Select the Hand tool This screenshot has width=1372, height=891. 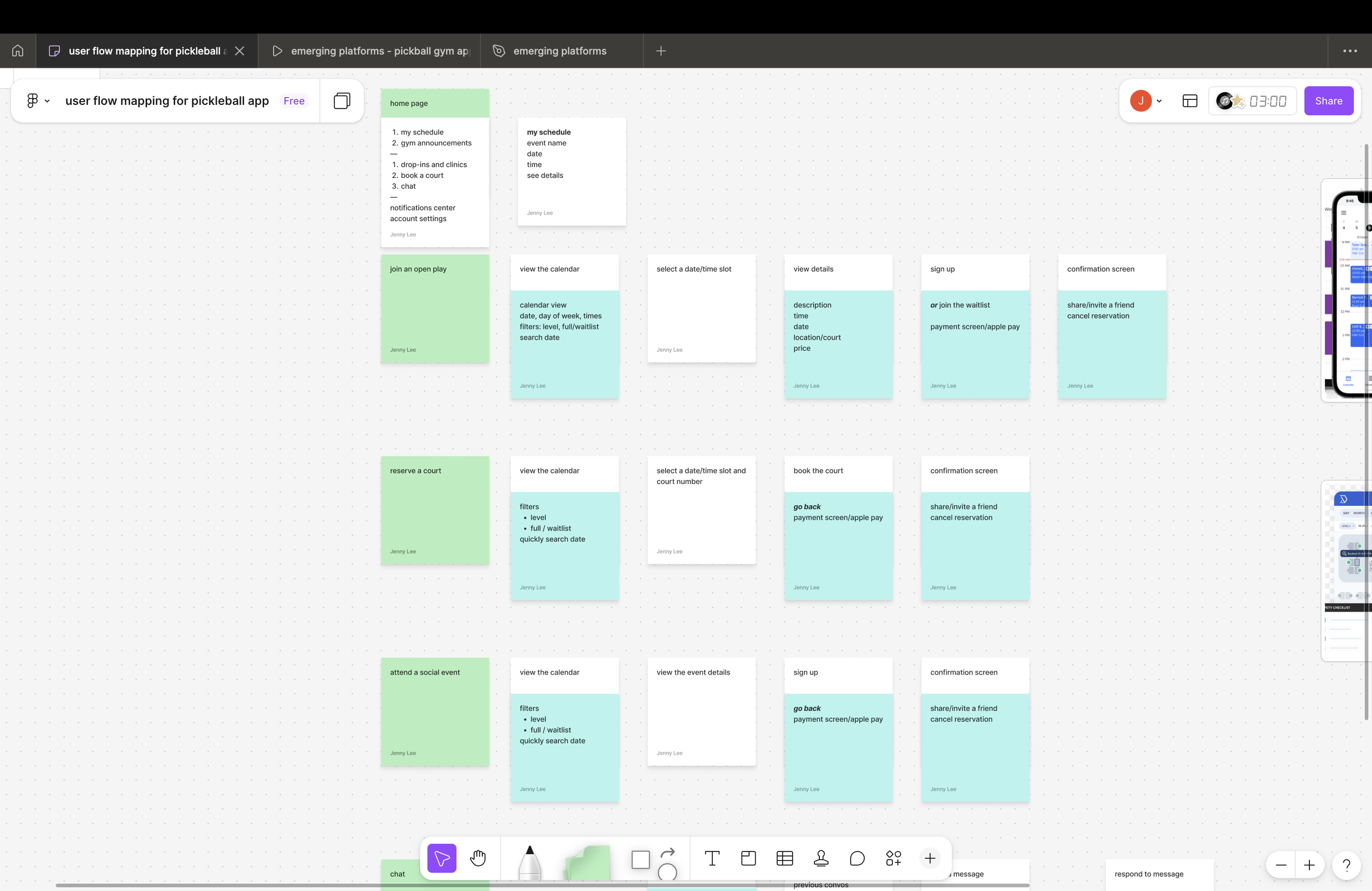pos(478,859)
